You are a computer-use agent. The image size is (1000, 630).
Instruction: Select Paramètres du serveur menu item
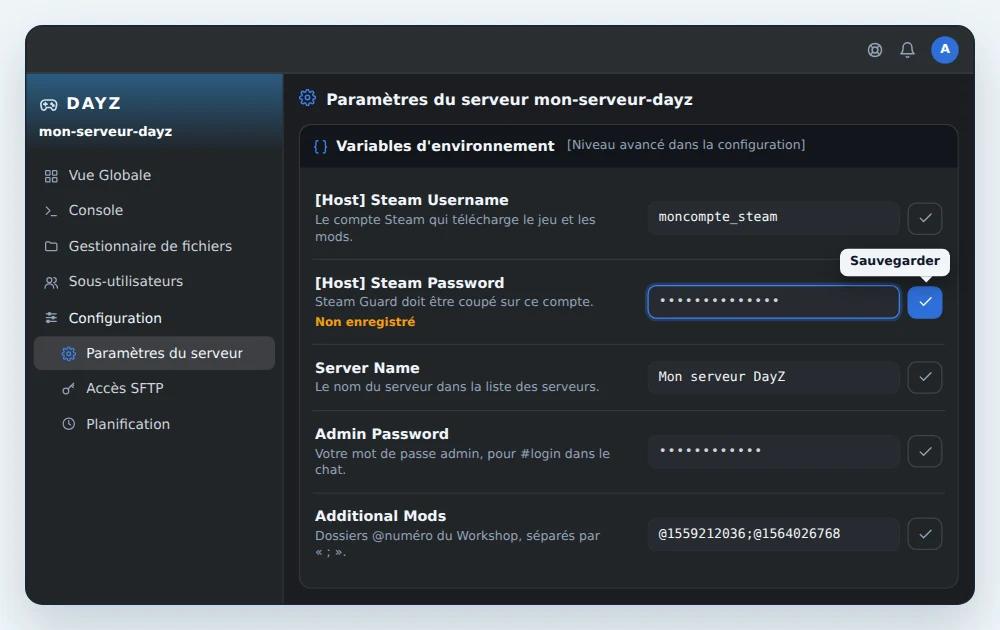coord(154,353)
